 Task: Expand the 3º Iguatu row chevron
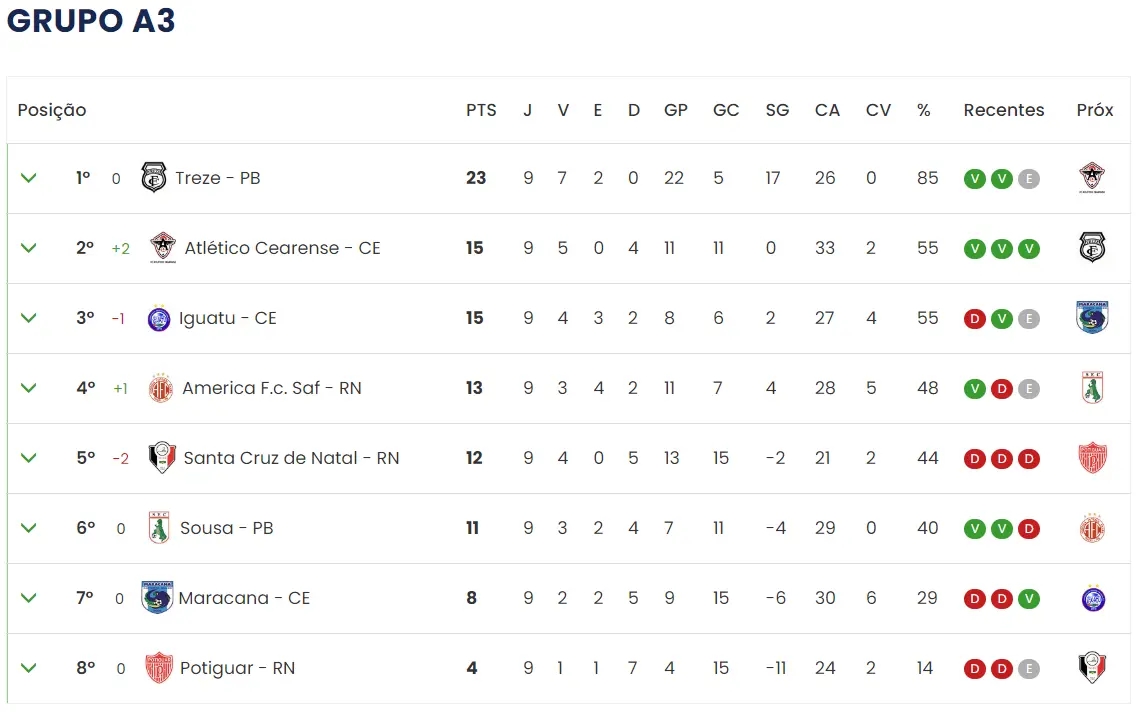[29, 318]
